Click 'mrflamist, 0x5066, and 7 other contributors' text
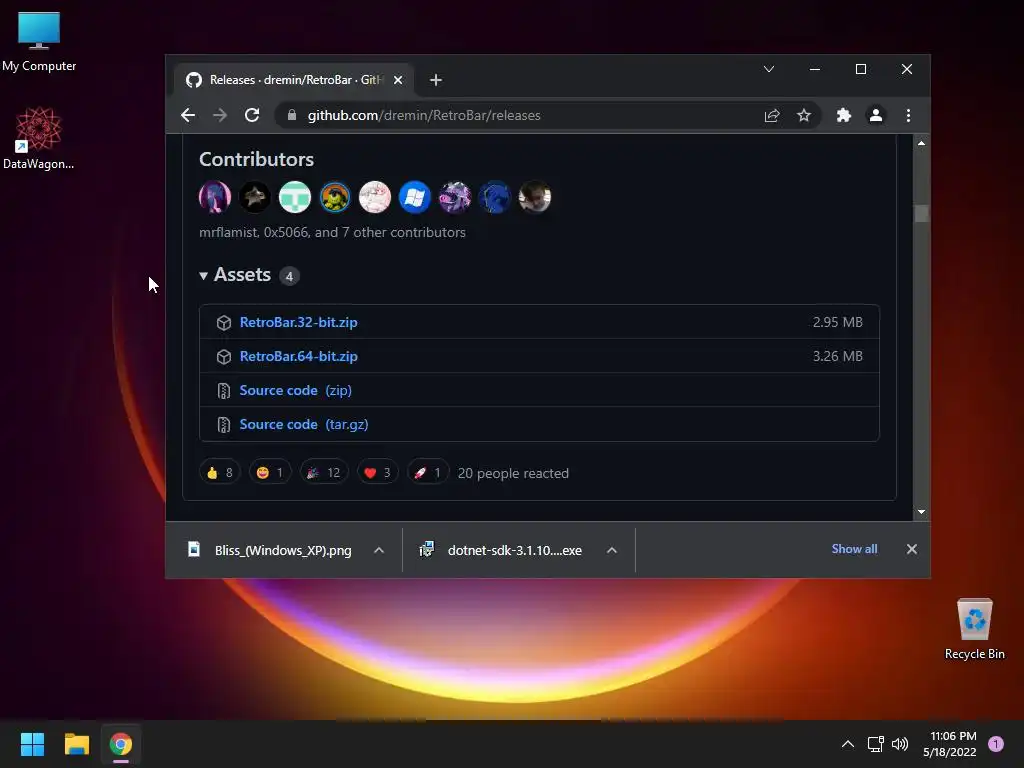The image size is (1024, 768). 332,232
